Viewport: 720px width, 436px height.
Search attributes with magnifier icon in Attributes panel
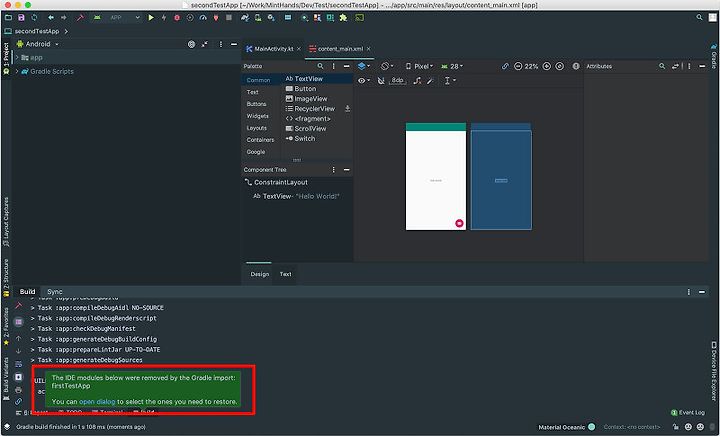(662, 66)
